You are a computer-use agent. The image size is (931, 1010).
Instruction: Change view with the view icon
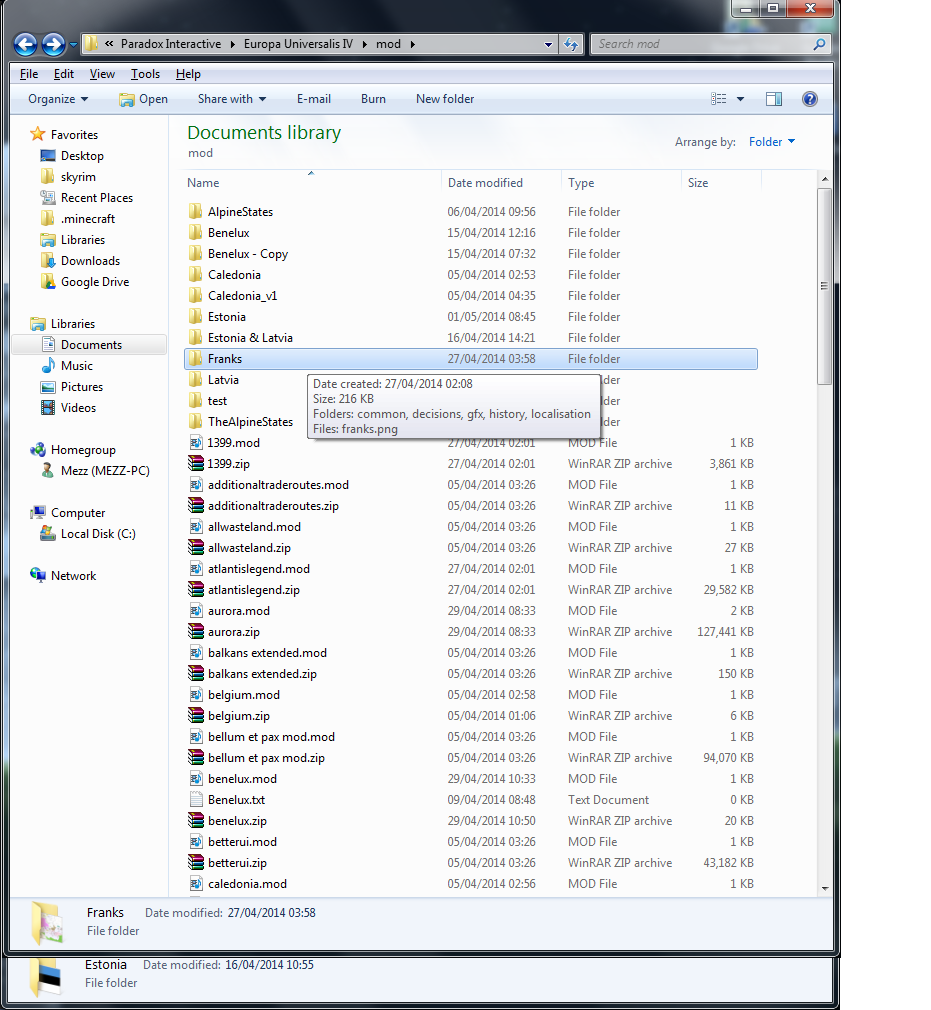click(718, 99)
